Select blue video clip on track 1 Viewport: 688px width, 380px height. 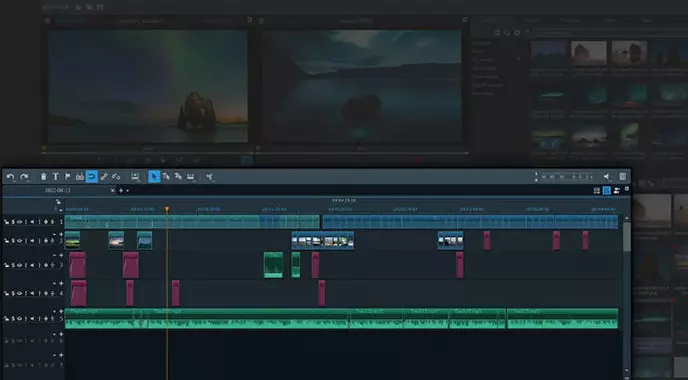pyautogui.click(x=470, y=222)
